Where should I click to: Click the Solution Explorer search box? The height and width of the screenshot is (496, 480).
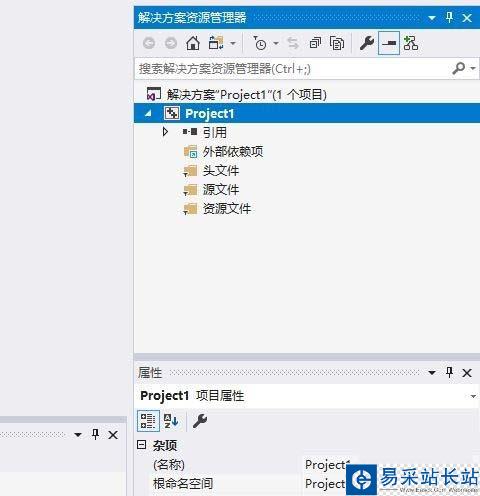pyautogui.click(x=292, y=69)
